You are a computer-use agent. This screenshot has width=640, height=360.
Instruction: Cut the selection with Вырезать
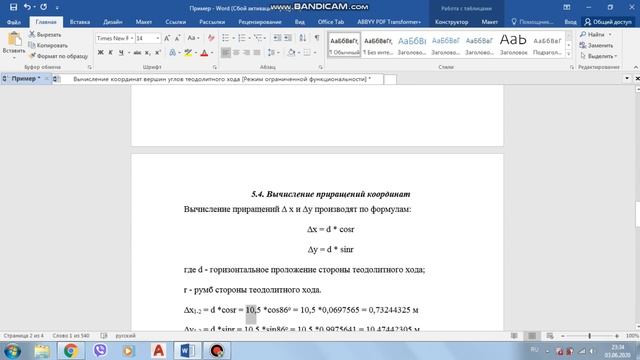(45, 35)
